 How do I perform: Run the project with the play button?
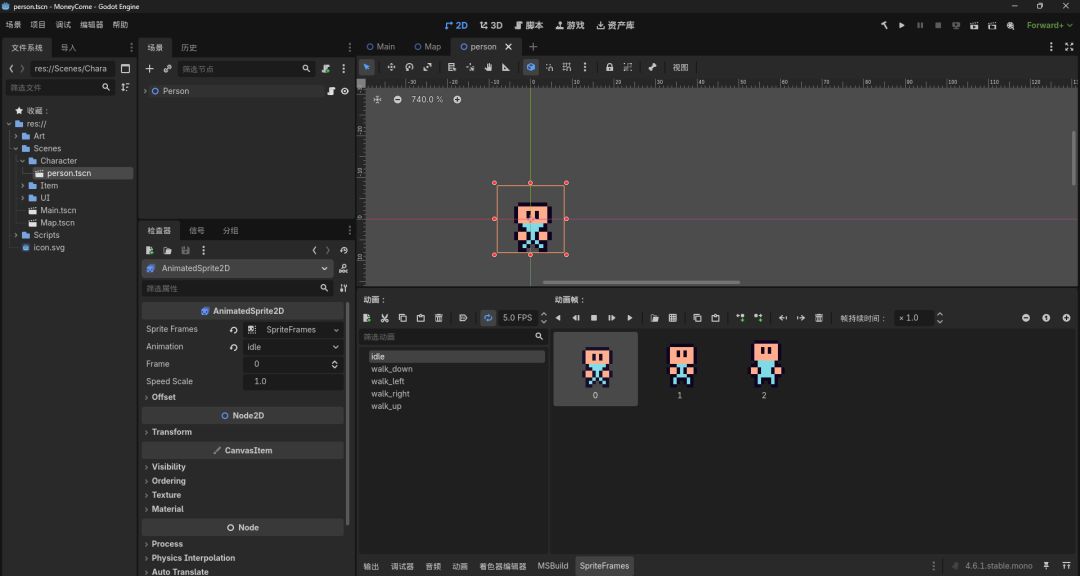(x=902, y=25)
